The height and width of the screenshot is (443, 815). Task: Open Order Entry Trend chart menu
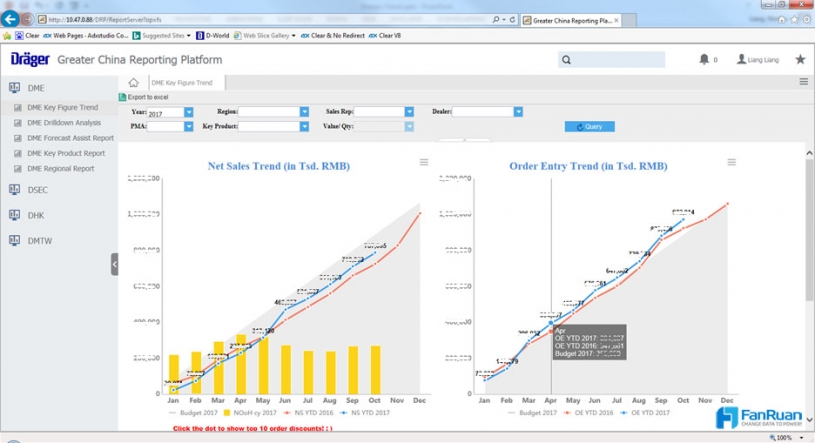coord(731,162)
